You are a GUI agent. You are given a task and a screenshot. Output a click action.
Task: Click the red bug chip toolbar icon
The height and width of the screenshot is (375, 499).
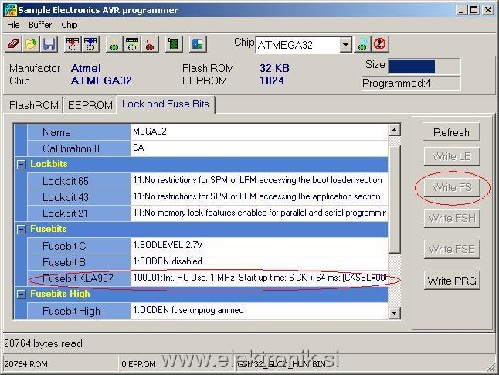(150, 44)
